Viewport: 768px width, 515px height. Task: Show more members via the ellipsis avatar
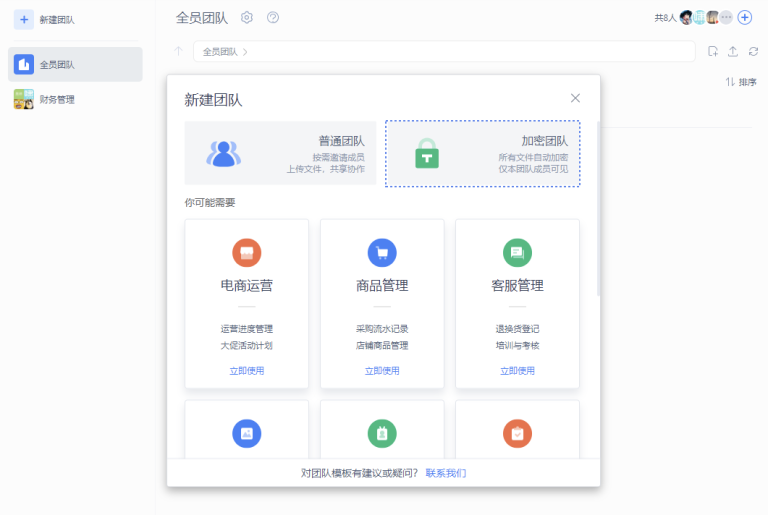point(726,17)
